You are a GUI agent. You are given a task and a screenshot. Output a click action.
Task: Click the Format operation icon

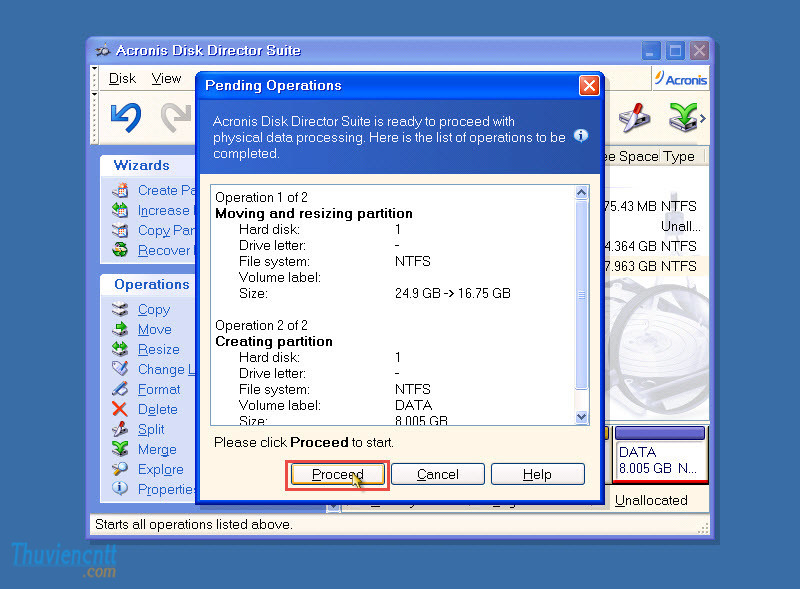(120, 389)
